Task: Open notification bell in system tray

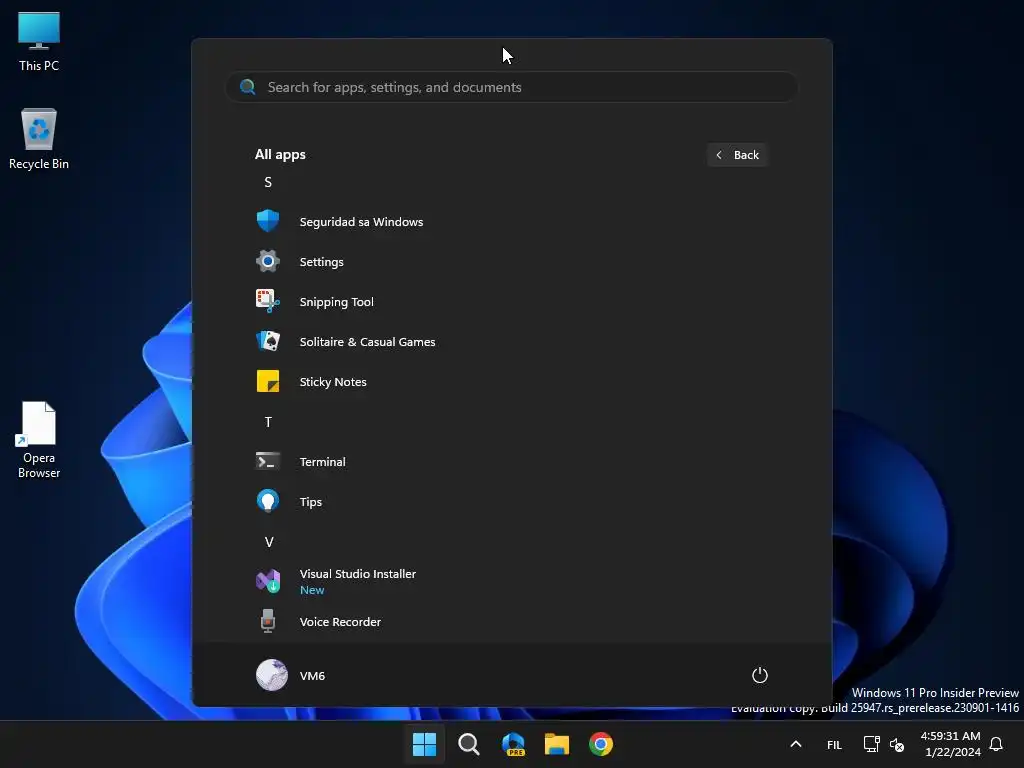Action: coord(996,744)
